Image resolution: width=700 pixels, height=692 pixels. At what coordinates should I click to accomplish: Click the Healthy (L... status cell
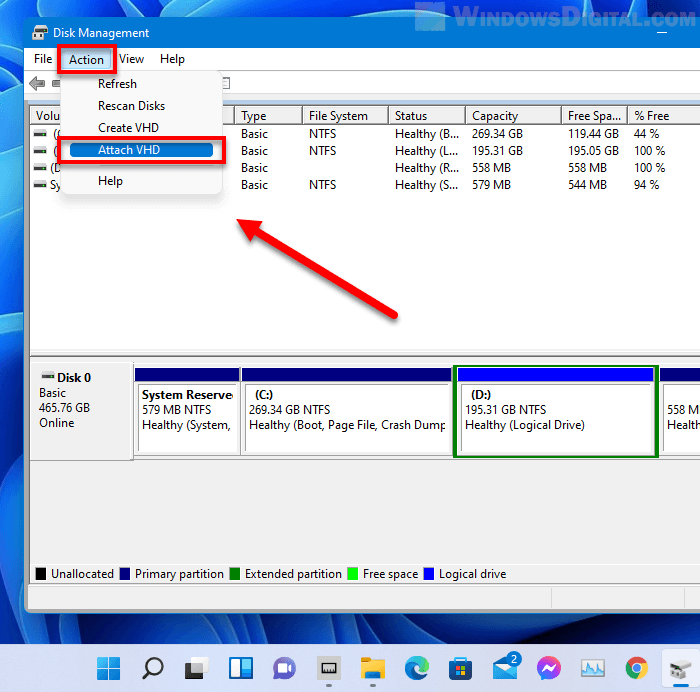[427, 150]
